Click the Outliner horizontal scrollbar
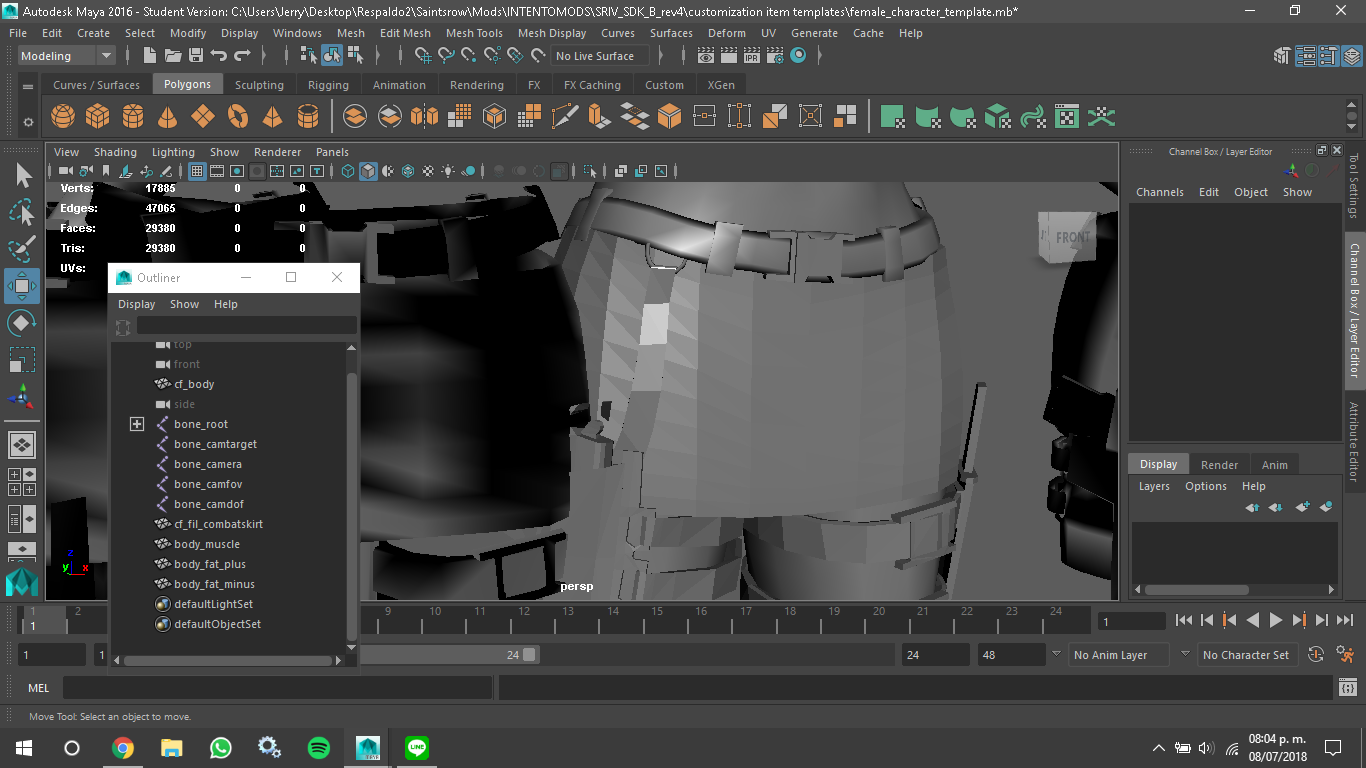The height and width of the screenshot is (768, 1366). pyautogui.click(x=228, y=661)
